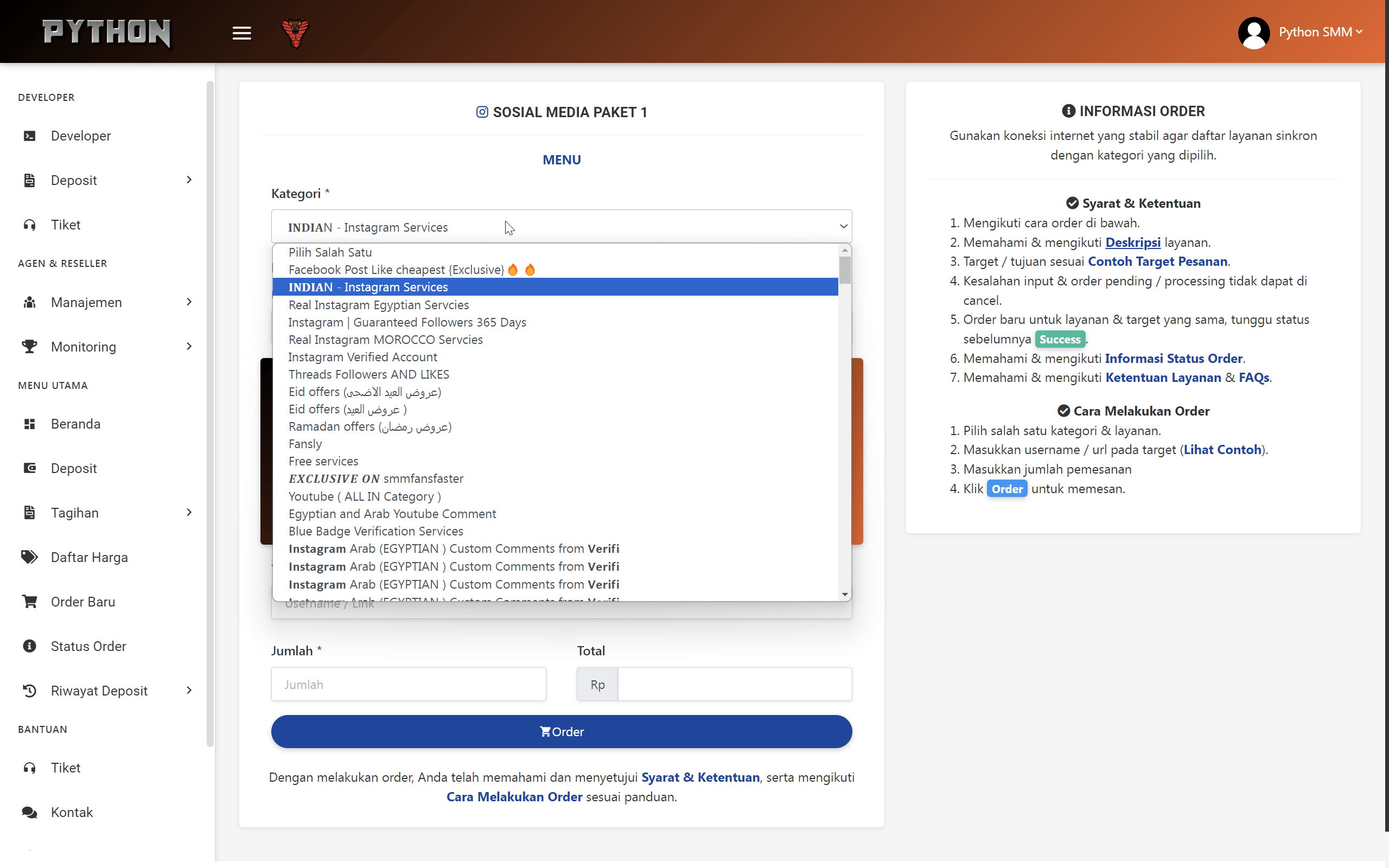Click the Kontak chat bubble icon
The width and height of the screenshot is (1389, 868).
pos(29,812)
